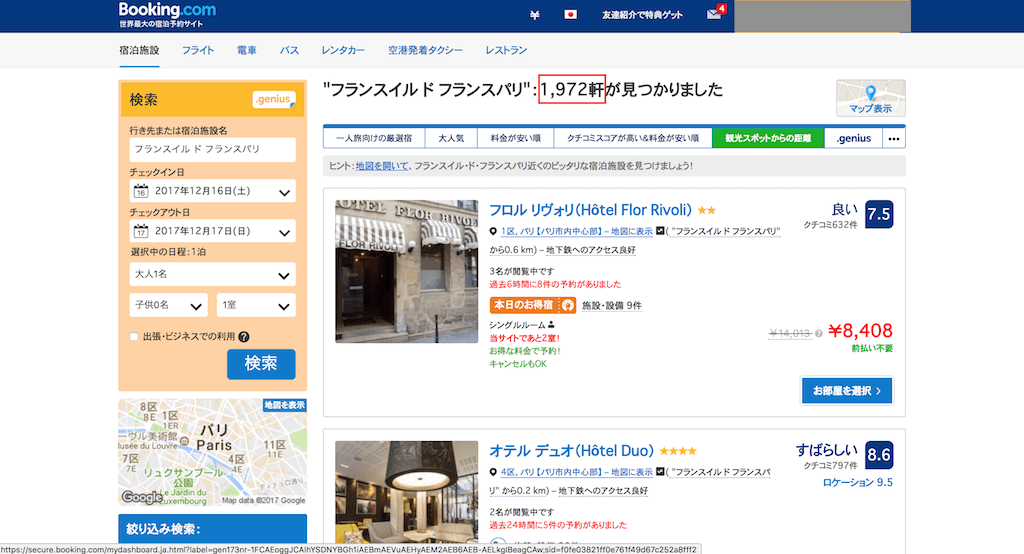Click the genius badge in search panel
Viewport: 1024px width, 554px height.
pyautogui.click(x=274, y=99)
